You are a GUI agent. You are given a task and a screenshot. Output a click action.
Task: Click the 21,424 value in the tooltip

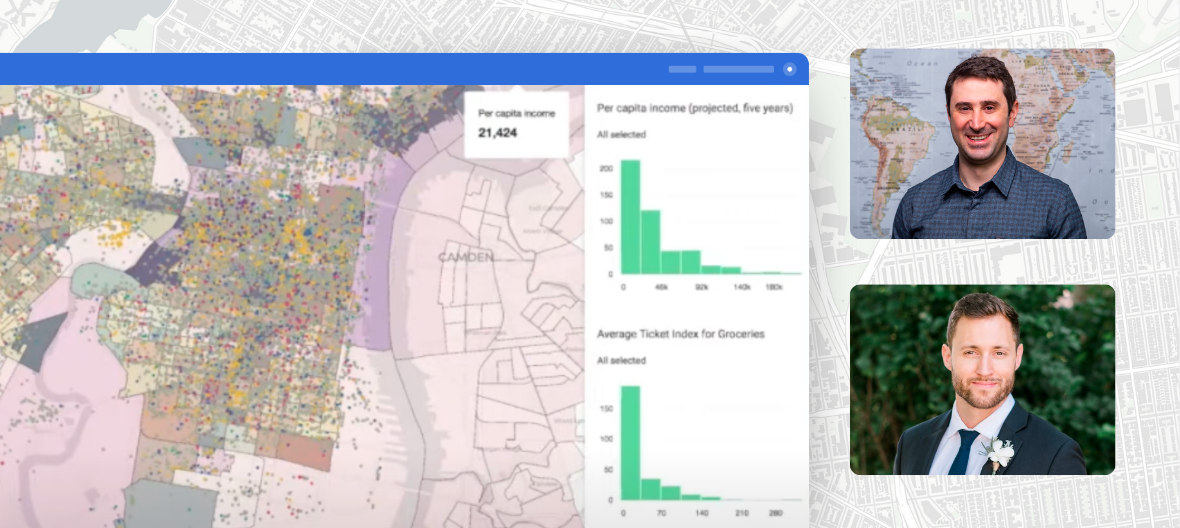coord(497,133)
